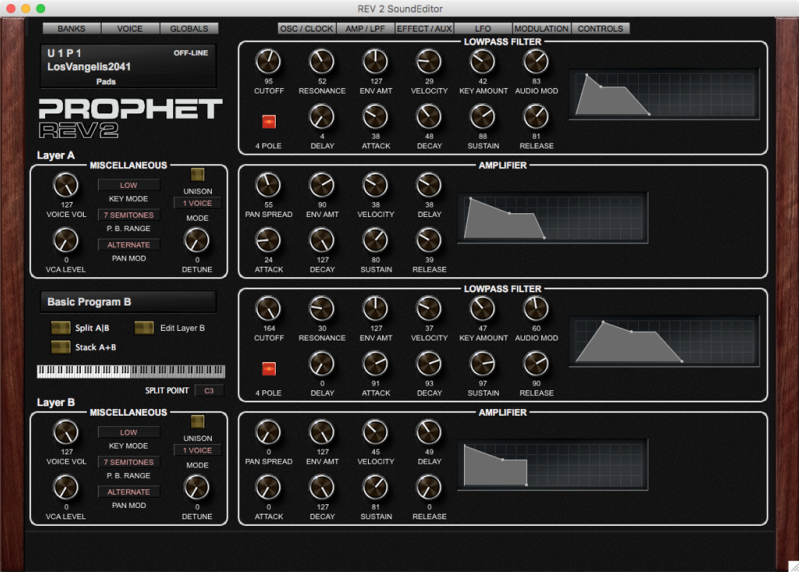Click the top filter Resonance knob

pyautogui.click(x=321, y=62)
